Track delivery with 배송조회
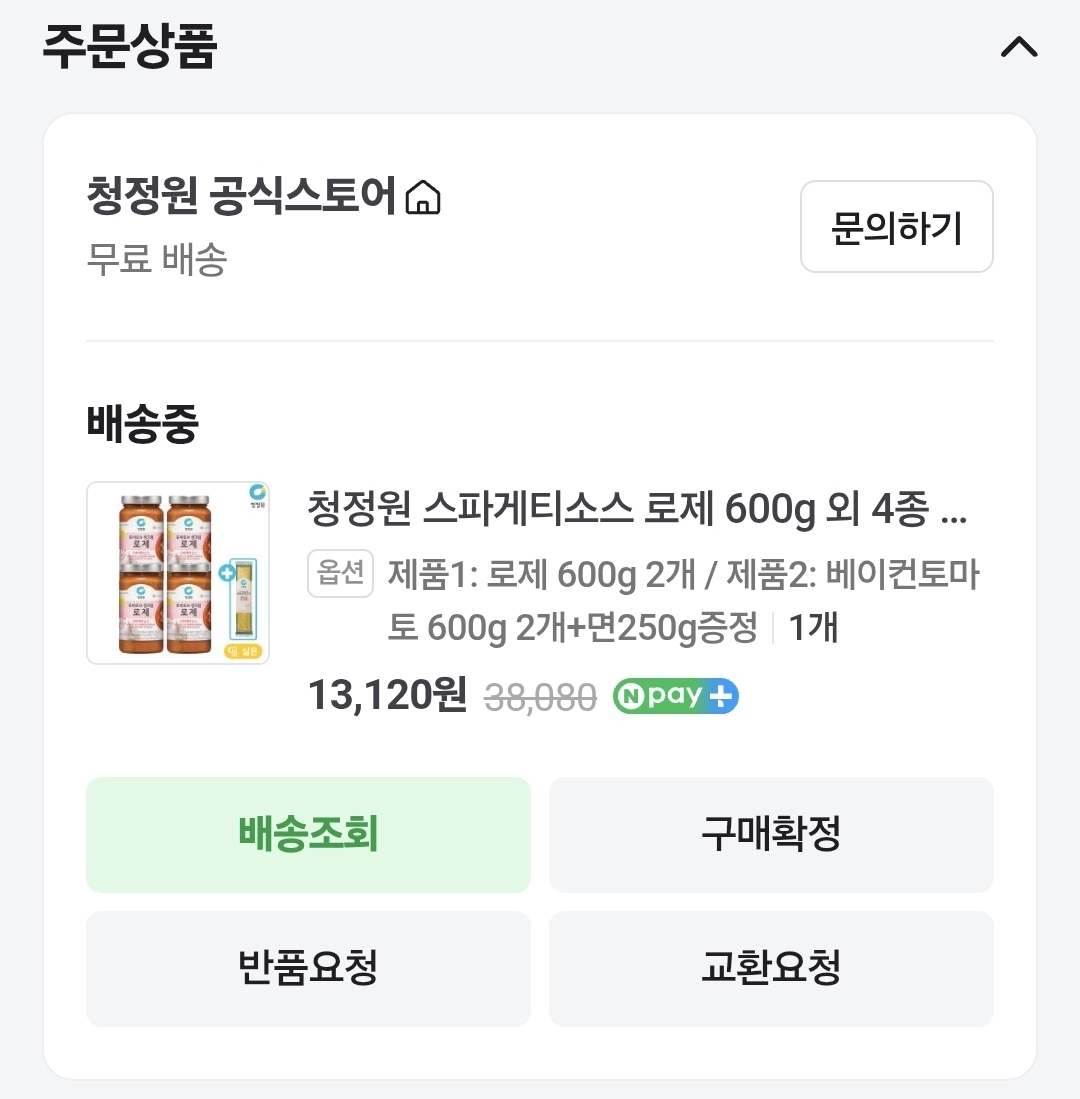 (x=308, y=834)
